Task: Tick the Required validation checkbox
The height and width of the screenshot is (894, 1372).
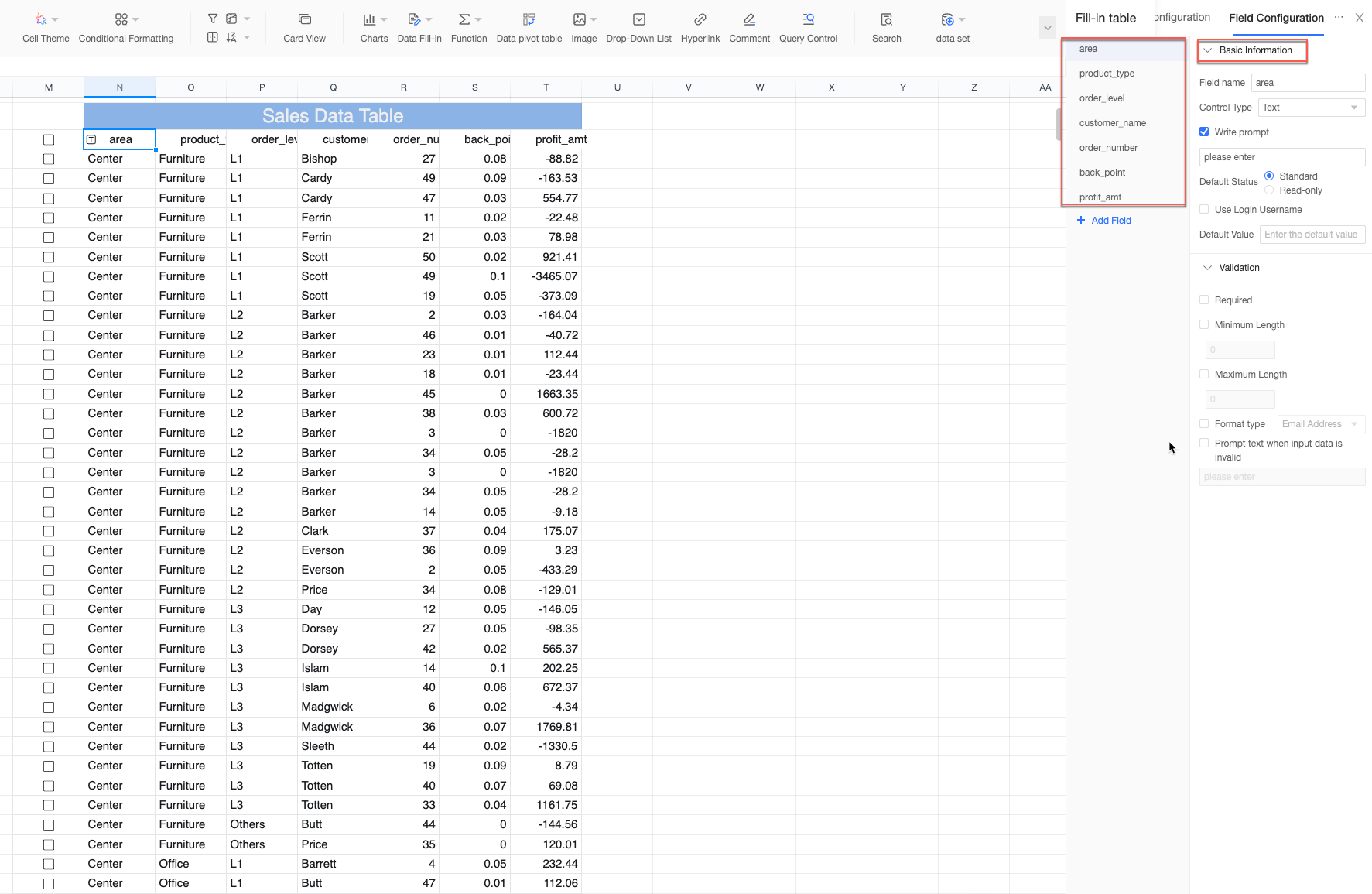Action: pos(1204,300)
